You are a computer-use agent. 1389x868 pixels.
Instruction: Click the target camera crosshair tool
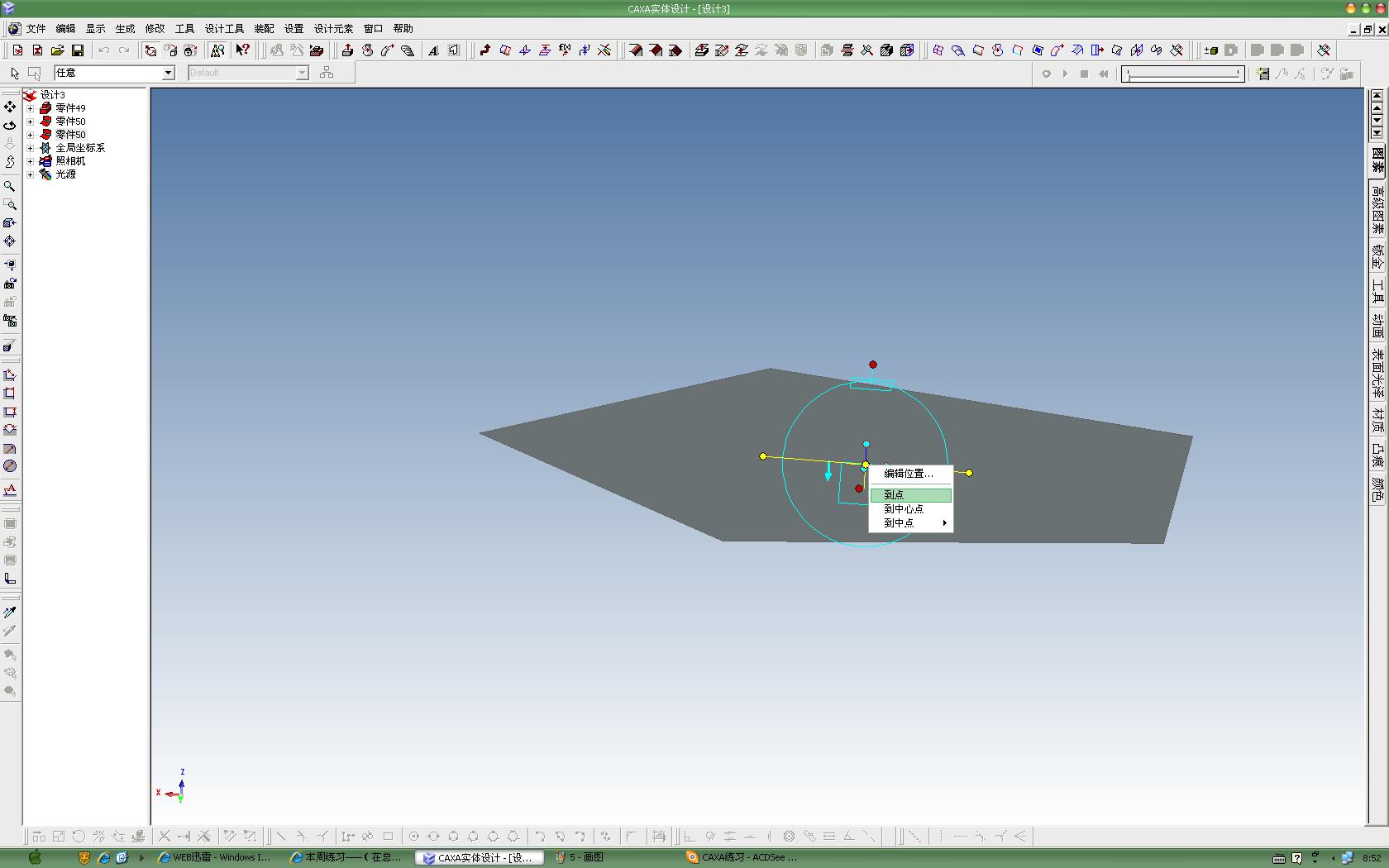coord(10,241)
